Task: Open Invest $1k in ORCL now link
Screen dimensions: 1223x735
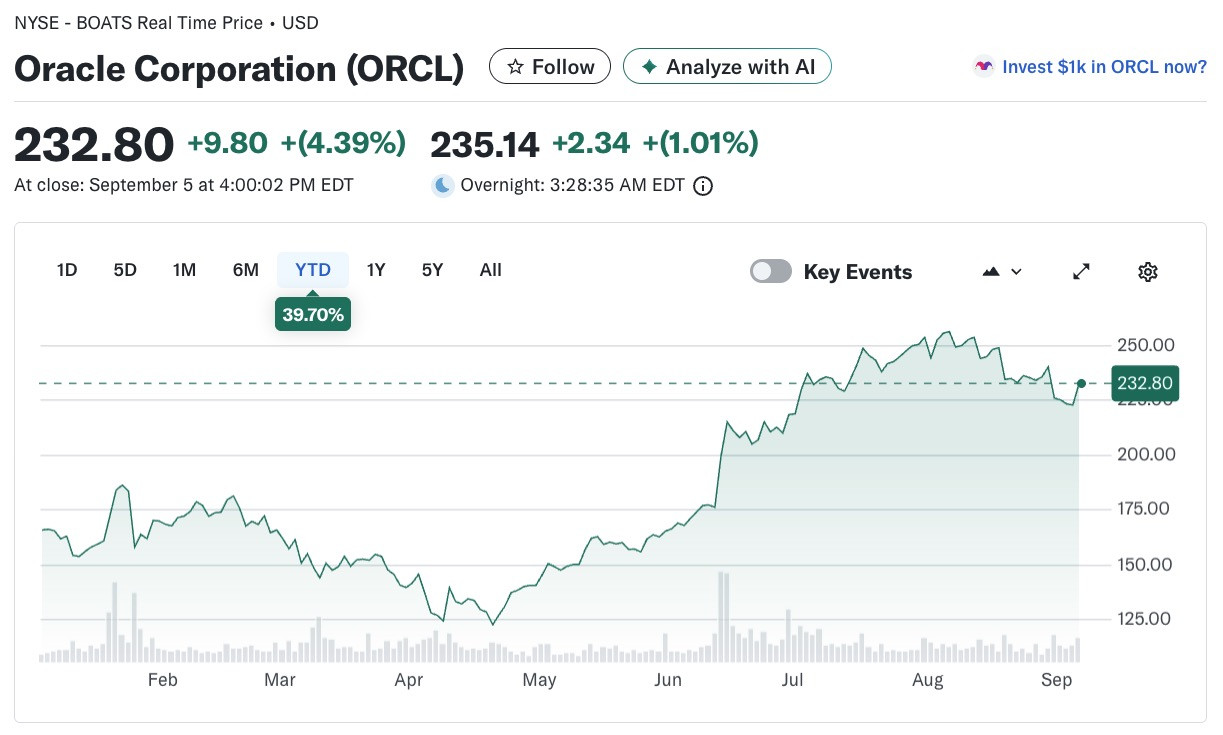Action: [1104, 67]
